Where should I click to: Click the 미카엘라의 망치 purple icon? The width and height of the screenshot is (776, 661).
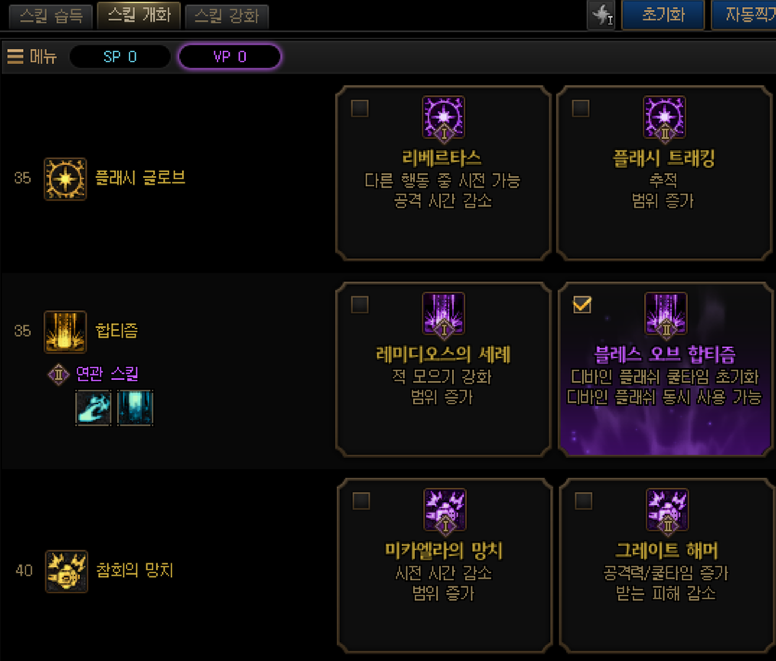(x=445, y=510)
